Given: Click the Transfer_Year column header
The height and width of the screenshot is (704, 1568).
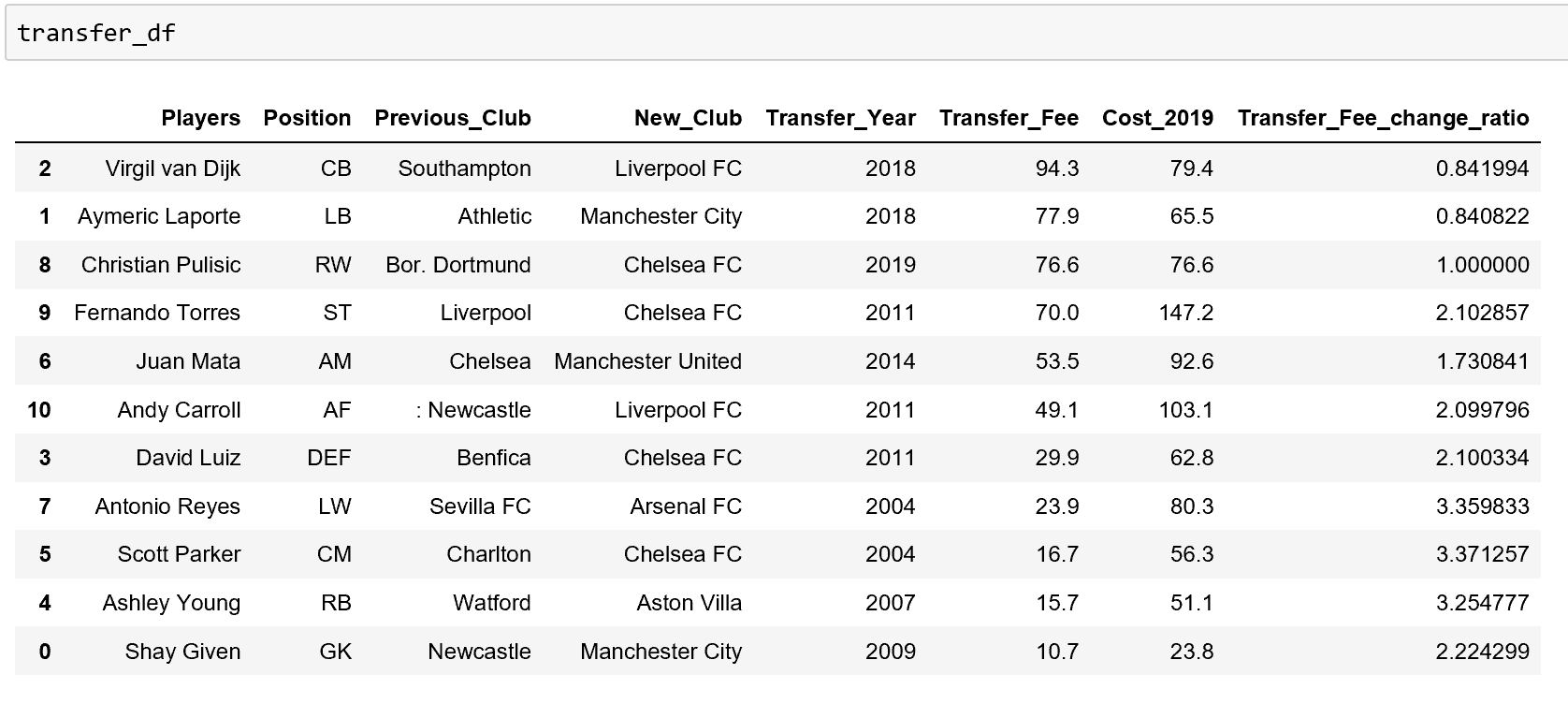Looking at the screenshot, I should (x=840, y=118).
